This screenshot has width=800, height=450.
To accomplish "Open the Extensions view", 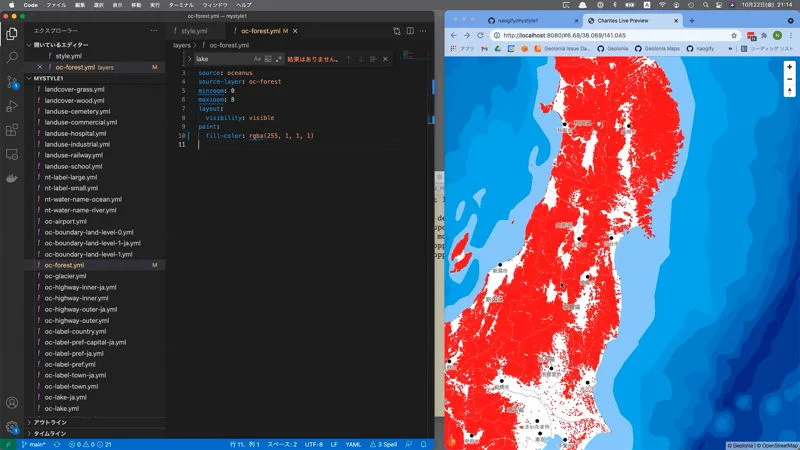I will coord(12,130).
